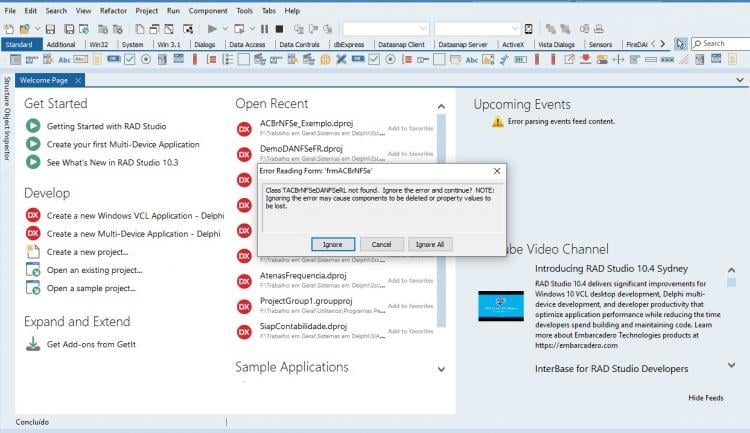This screenshot has width=750, height=433.
Task: Click the palette selection arrow cursor icon
Action: (680, 44)
